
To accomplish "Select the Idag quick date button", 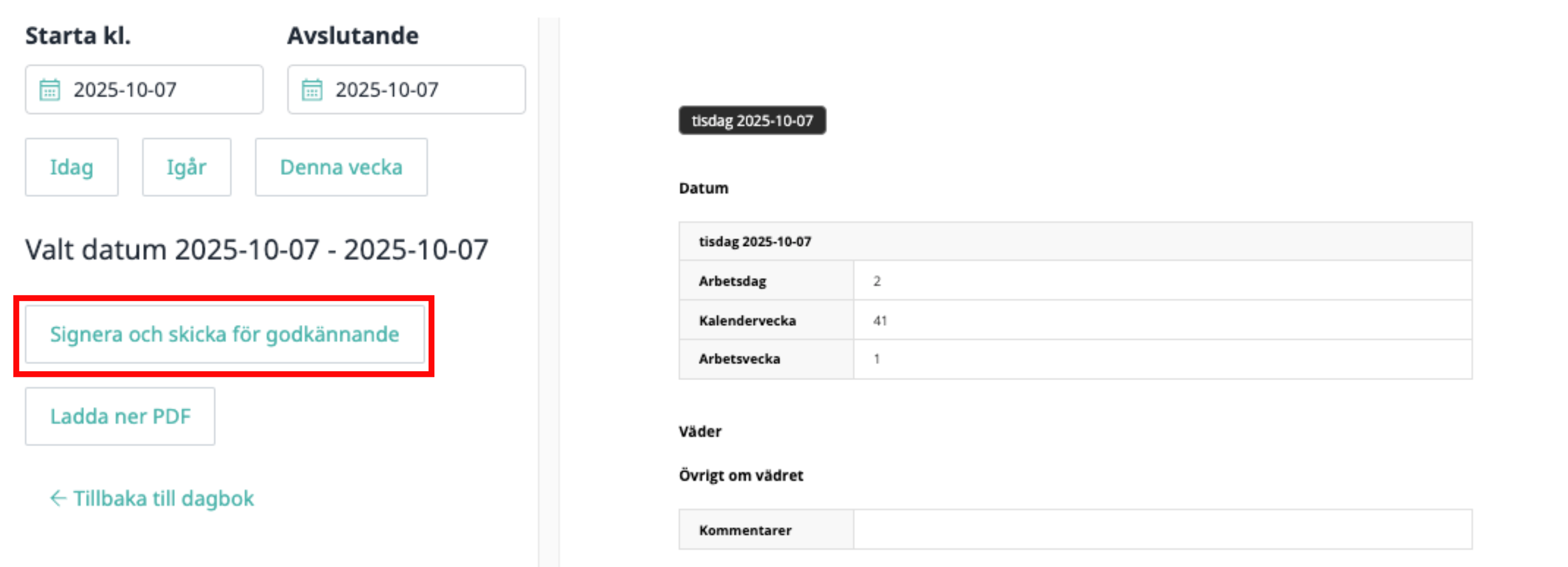I will [x=71, y=167].
